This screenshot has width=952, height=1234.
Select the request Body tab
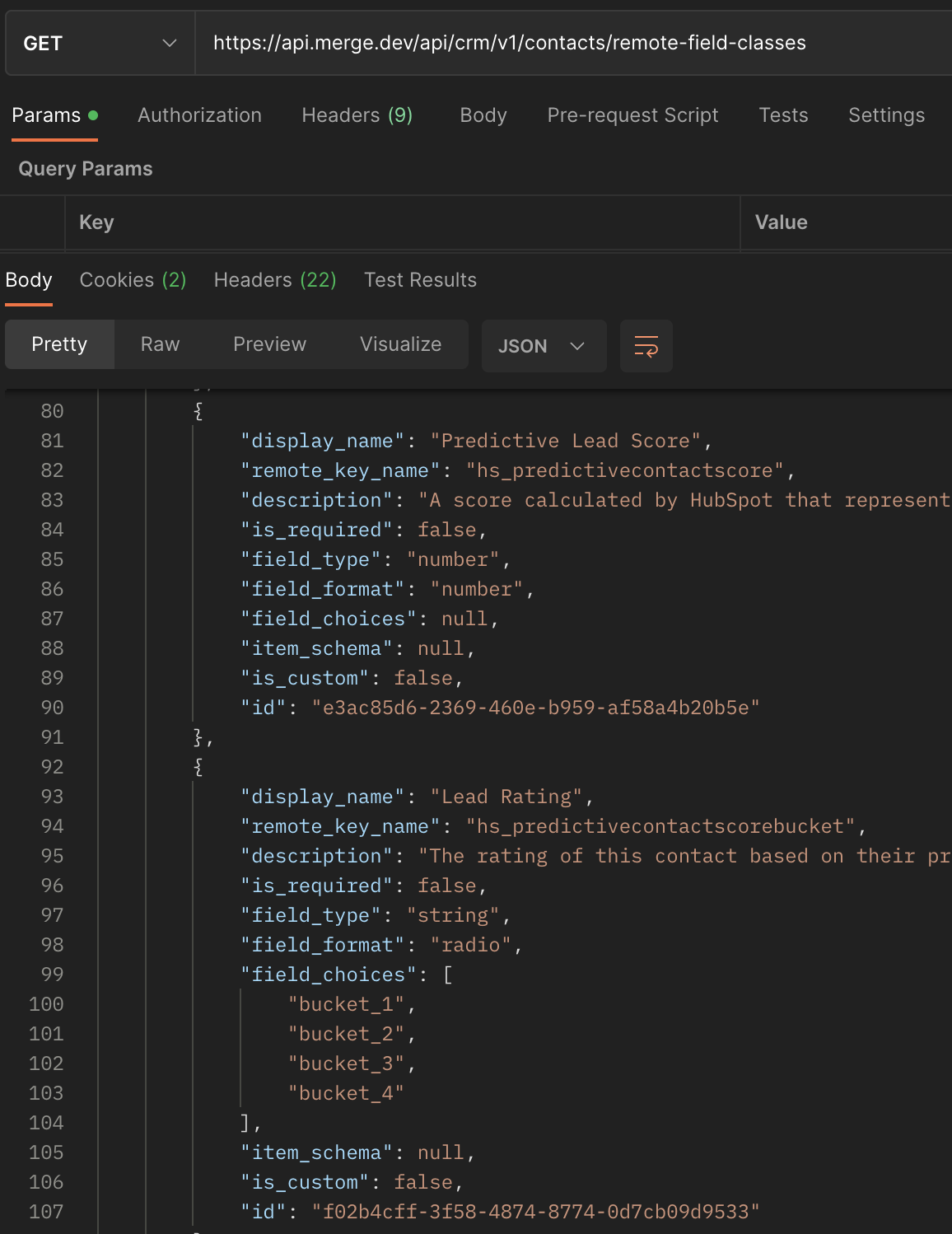click(x=483, y=115)
